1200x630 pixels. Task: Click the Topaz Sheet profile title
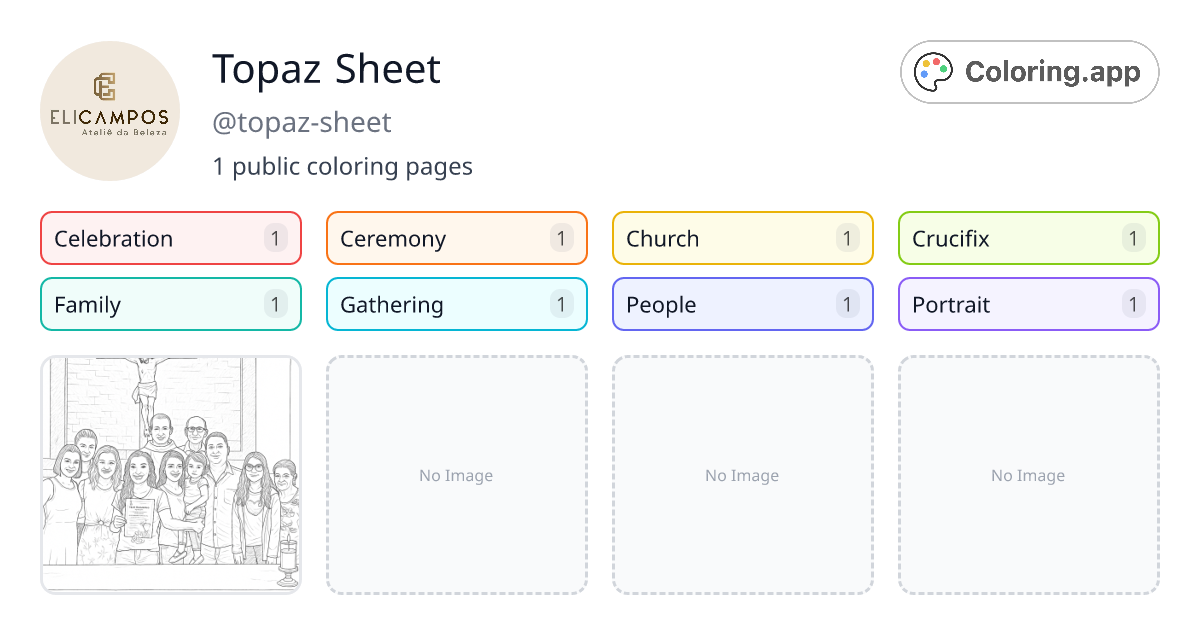[x=326, y=70]
